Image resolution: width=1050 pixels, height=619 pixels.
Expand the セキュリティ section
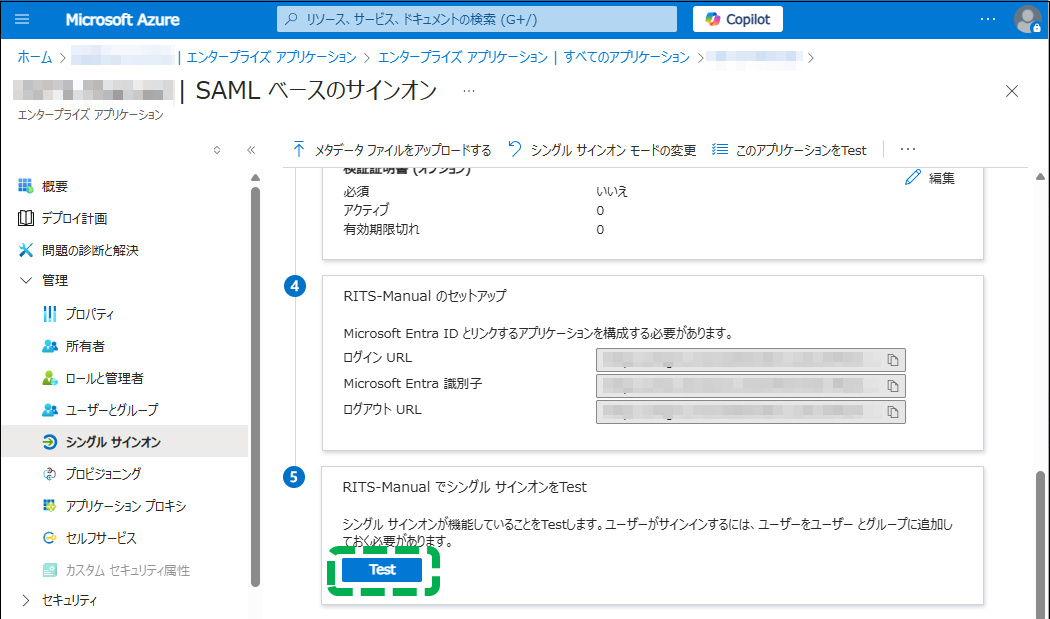(x=25, y=600)
